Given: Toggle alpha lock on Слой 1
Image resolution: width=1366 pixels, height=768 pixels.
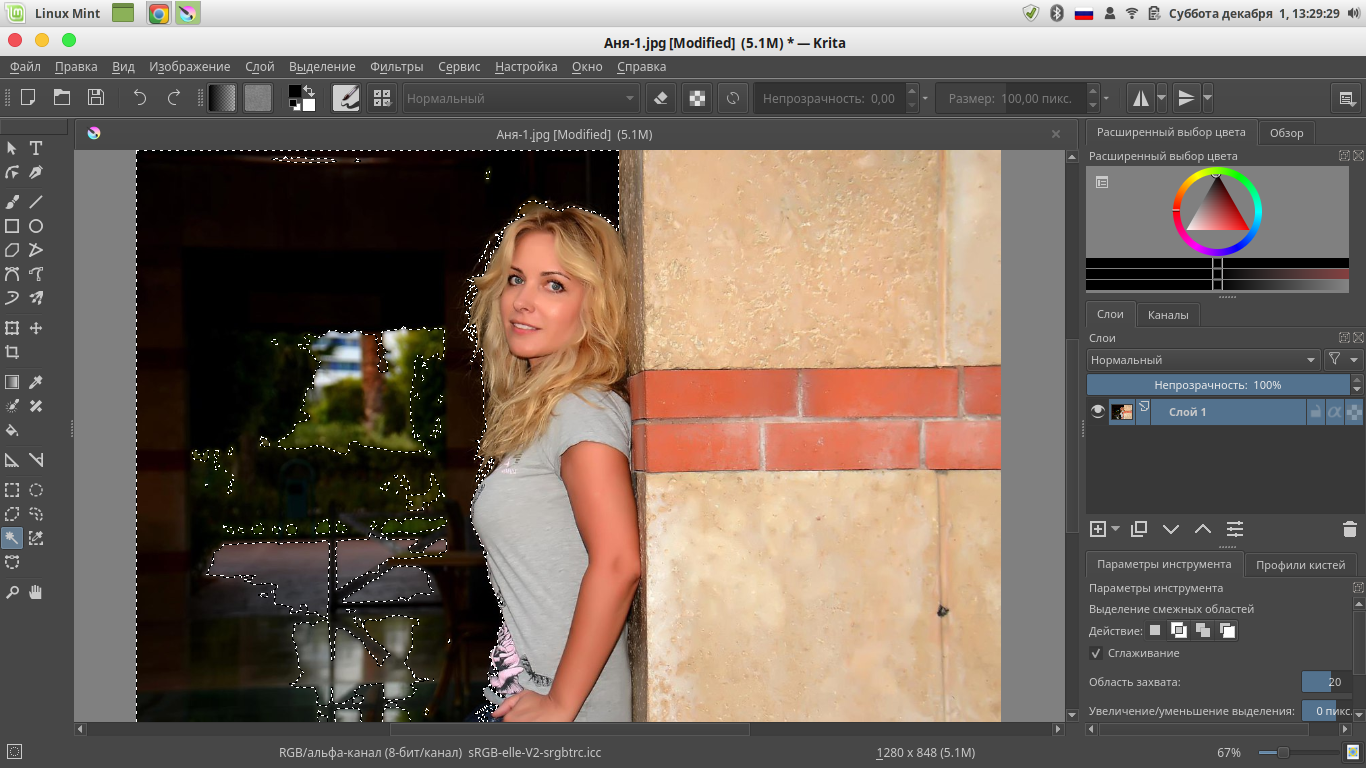Looking at the screenshot, I should (1335, 412).
